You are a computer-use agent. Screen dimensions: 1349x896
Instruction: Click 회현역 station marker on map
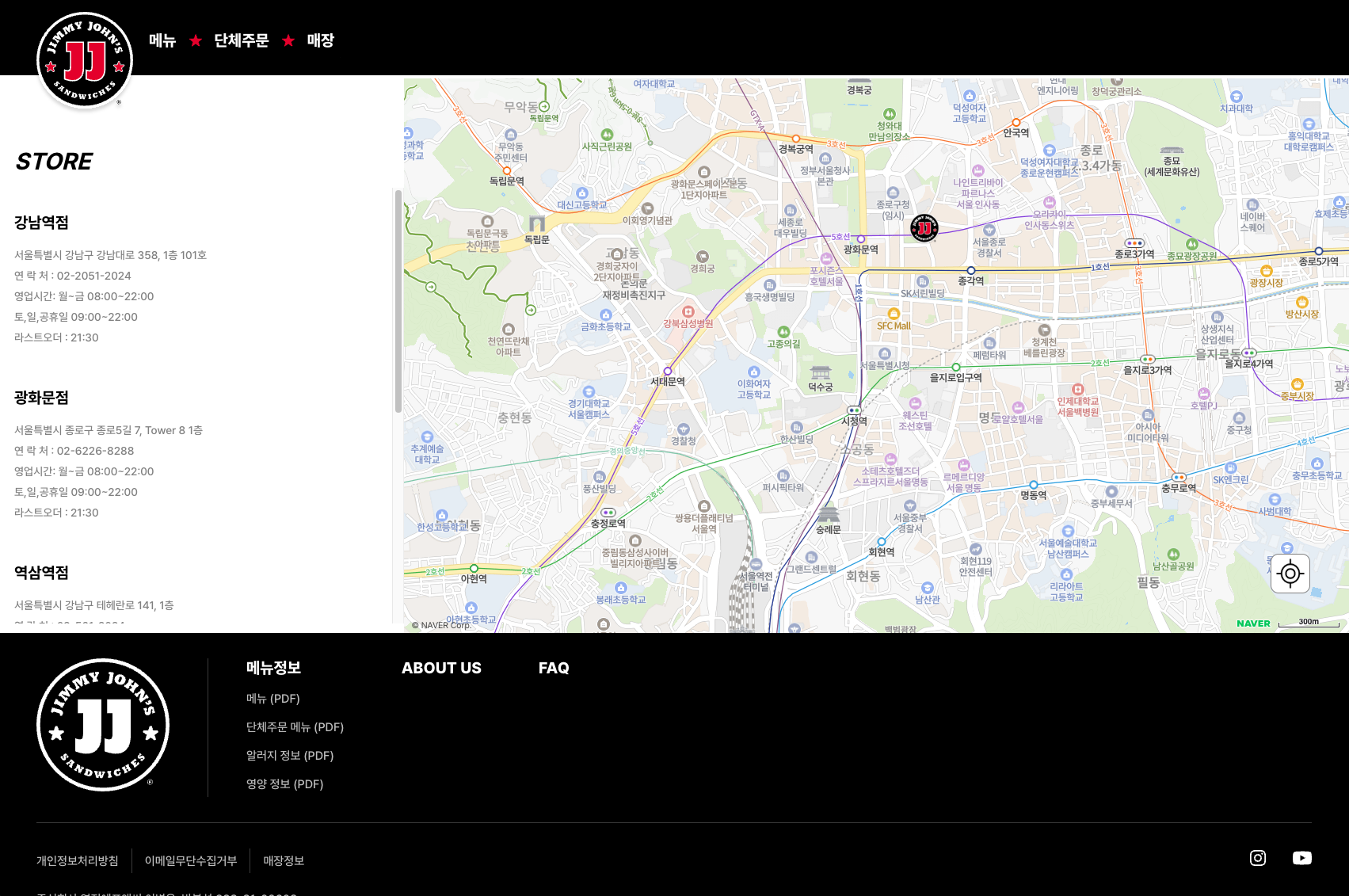(882, 542)
